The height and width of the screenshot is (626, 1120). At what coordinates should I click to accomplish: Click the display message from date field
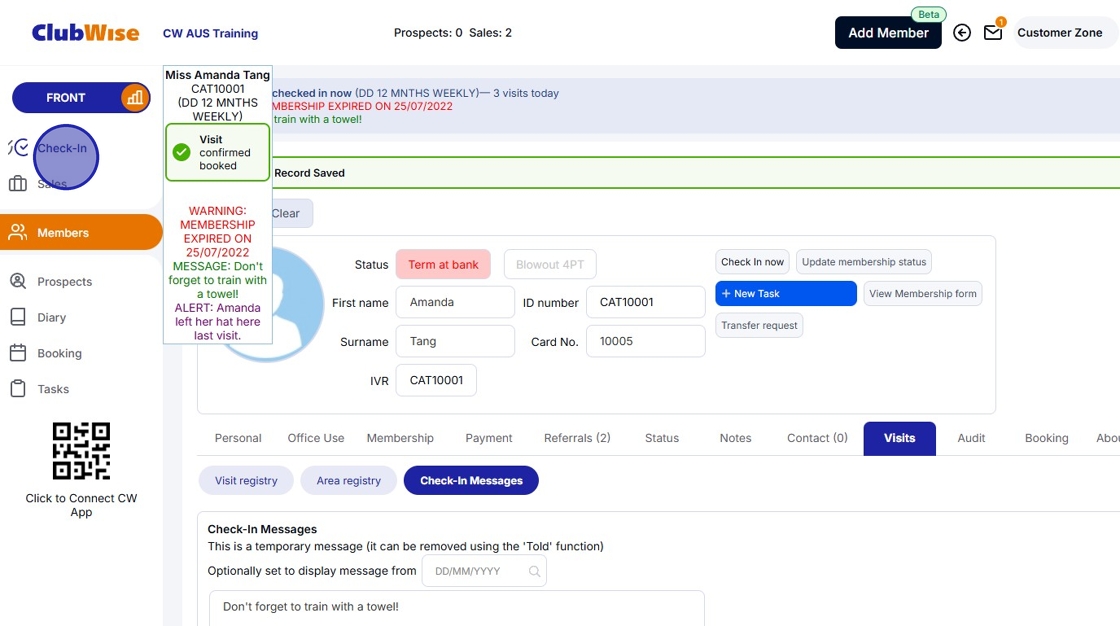484,571
